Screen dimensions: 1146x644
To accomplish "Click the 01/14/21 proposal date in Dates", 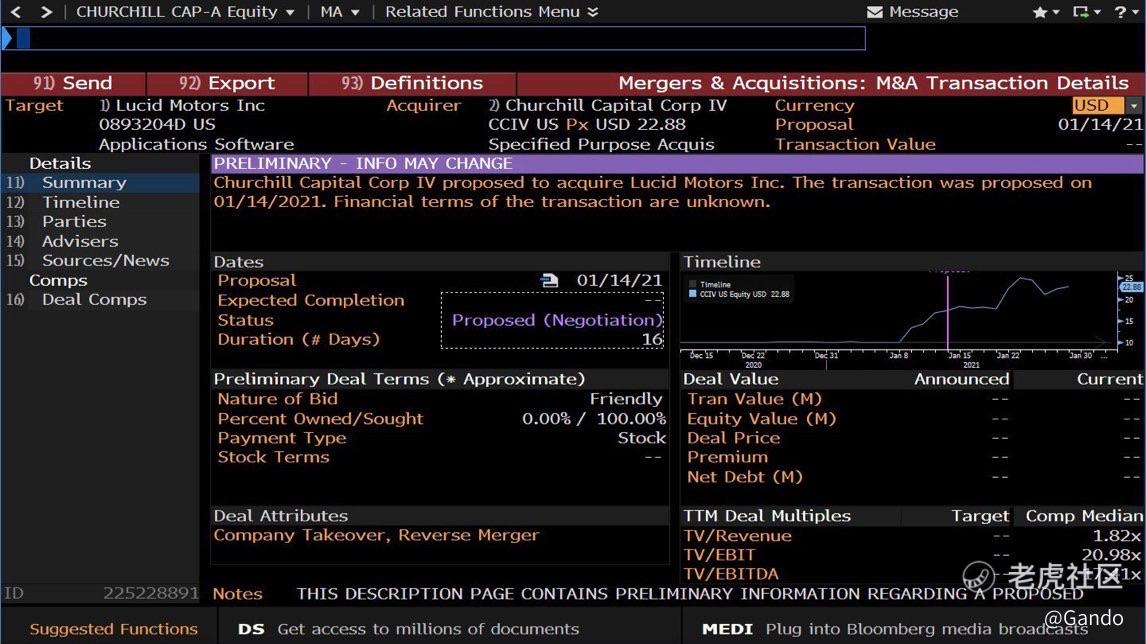I will click(619, 281).
